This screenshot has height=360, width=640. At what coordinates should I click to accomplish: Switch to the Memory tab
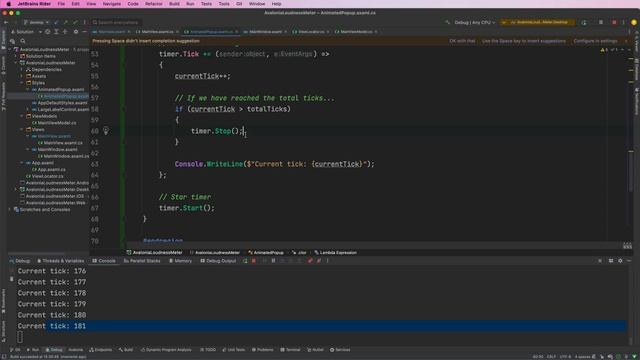pos(180,261)
